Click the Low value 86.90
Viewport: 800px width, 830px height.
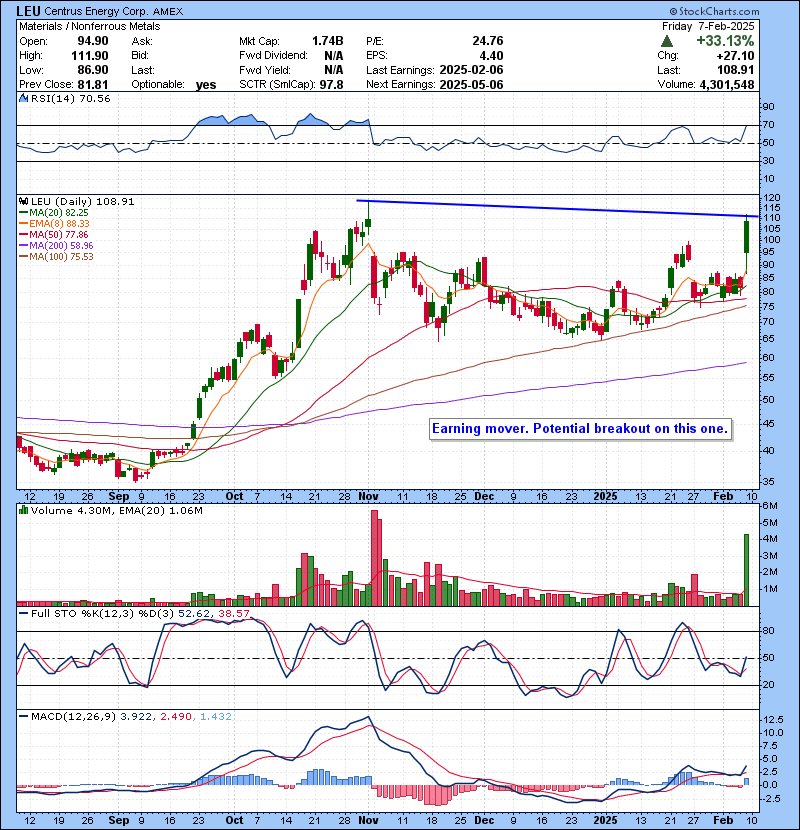(x=93, y=70)
